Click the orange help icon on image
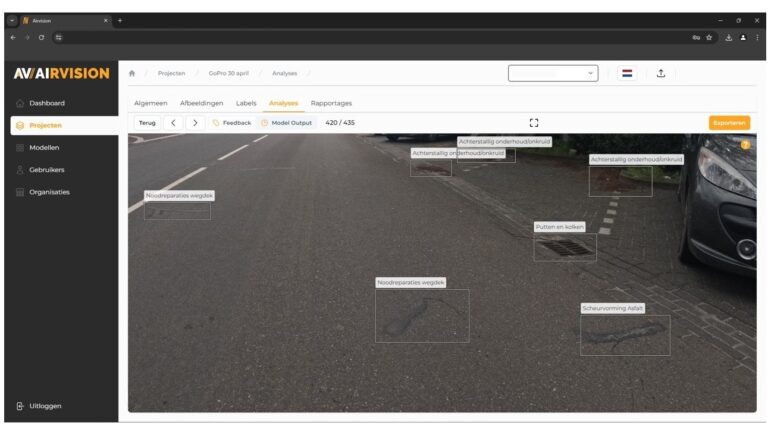The width and height of the screenshot is (768, 432). (745, 145)
